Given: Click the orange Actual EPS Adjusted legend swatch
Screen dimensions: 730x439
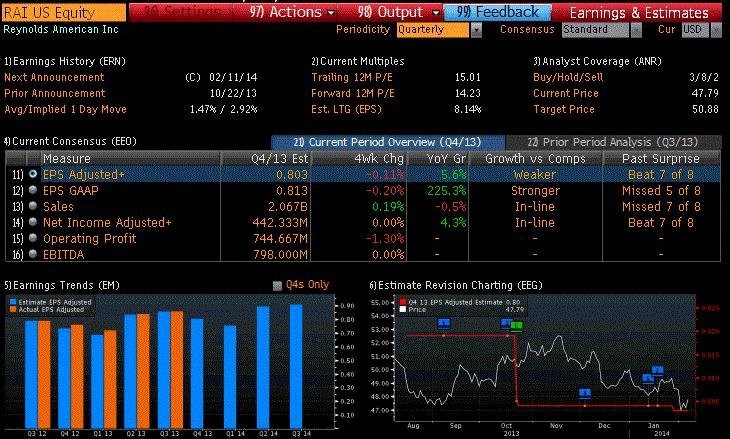Looking at the screenshot, I should click(13, 310).
